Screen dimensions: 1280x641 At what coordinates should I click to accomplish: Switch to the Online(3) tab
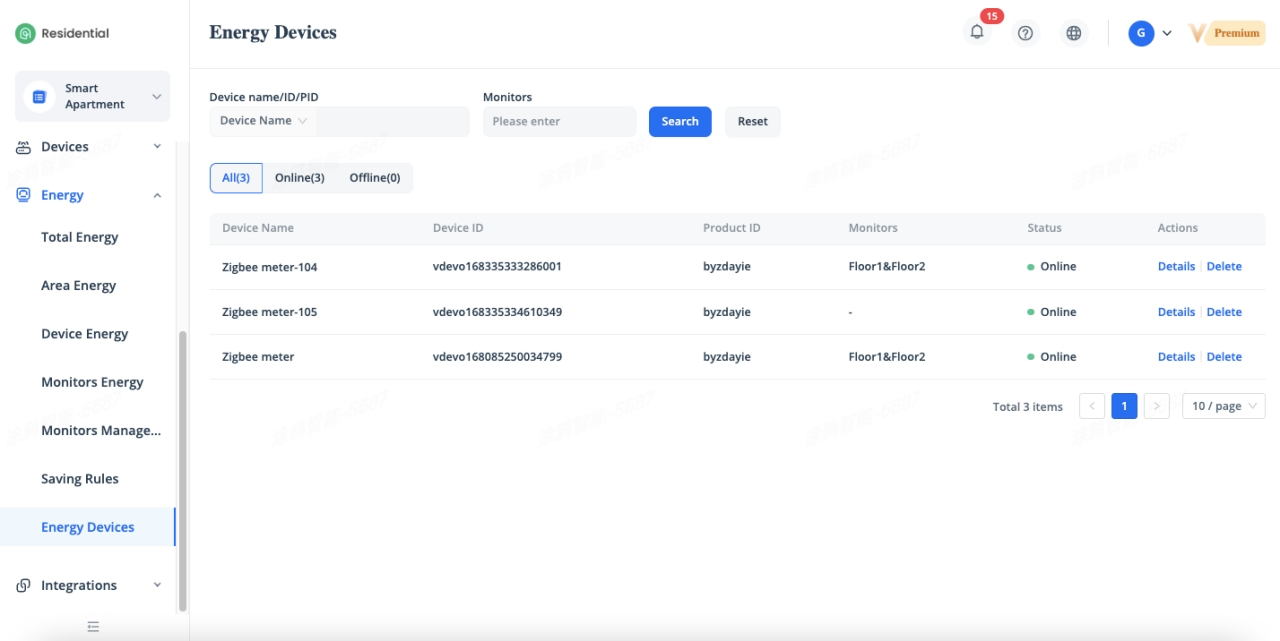pos(300,178)
